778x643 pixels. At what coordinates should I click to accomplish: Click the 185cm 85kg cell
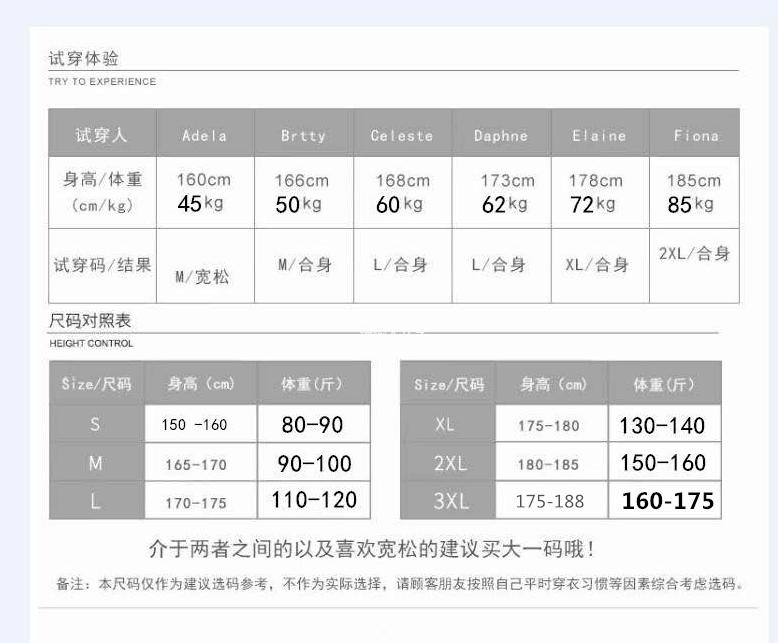tap(694, 193)
